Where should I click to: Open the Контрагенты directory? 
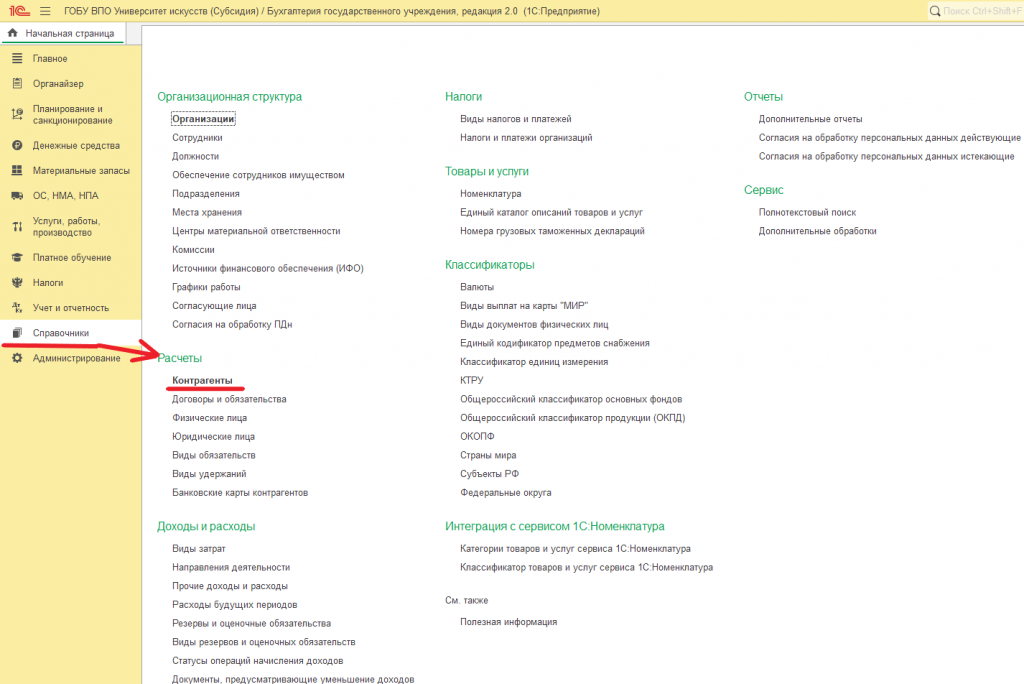pos(202,380)
